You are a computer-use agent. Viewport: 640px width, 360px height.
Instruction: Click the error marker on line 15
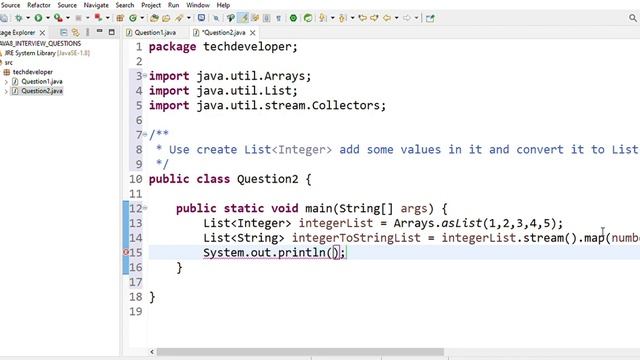click(x=126, y=252)
